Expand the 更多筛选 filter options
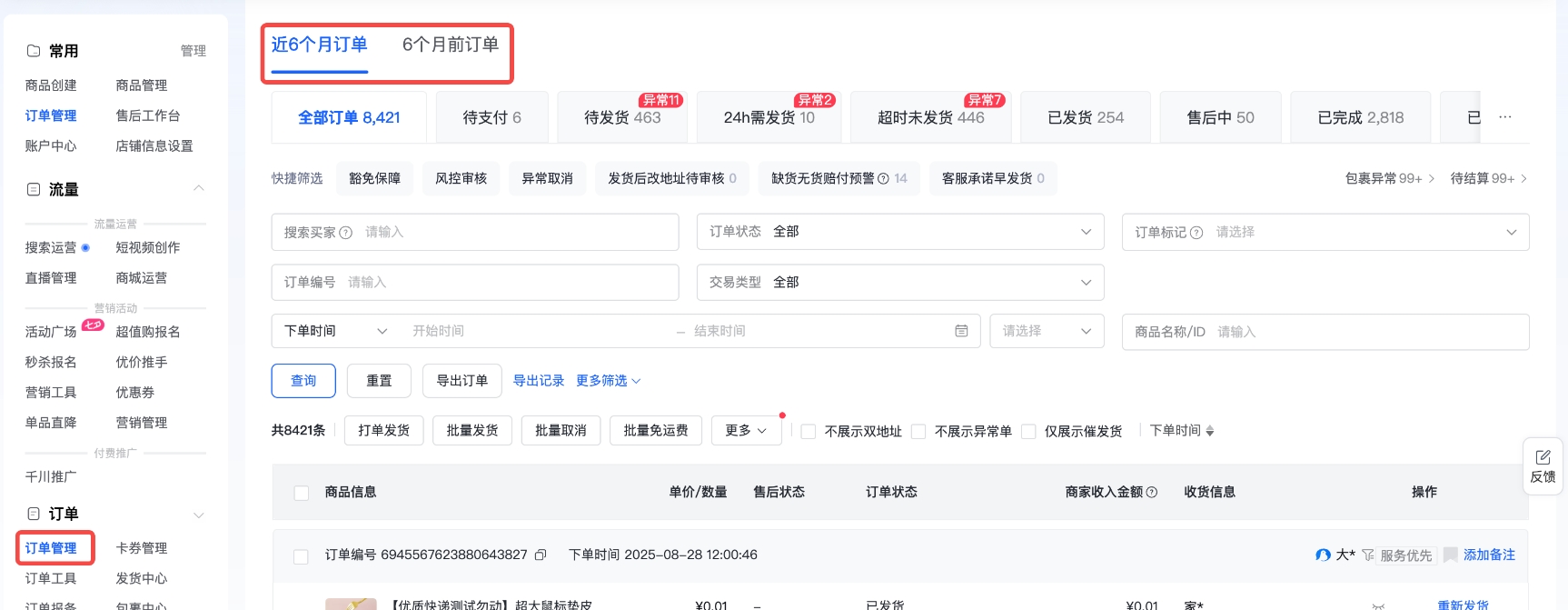 [x=608, y=381]
